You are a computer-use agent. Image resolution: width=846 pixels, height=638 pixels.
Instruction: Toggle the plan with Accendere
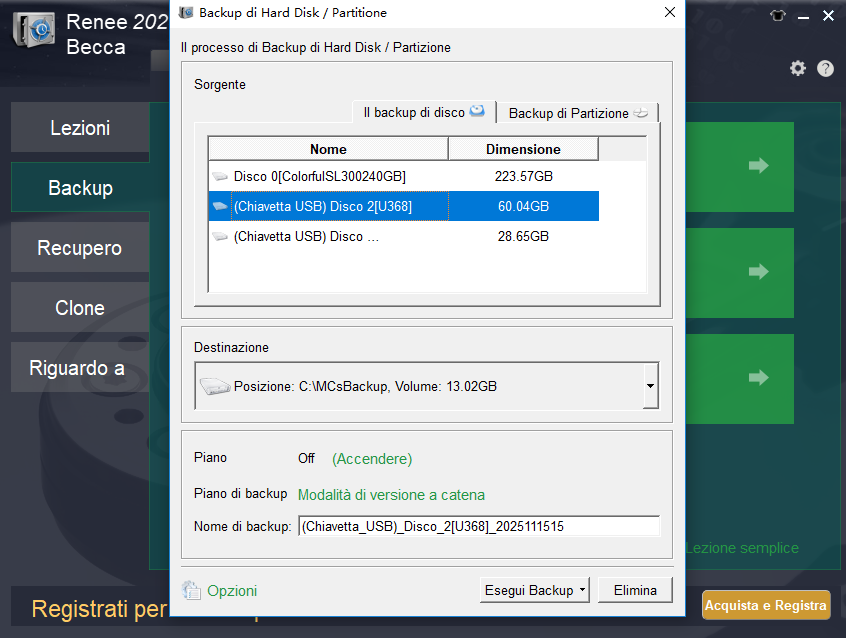coord(372,459)
